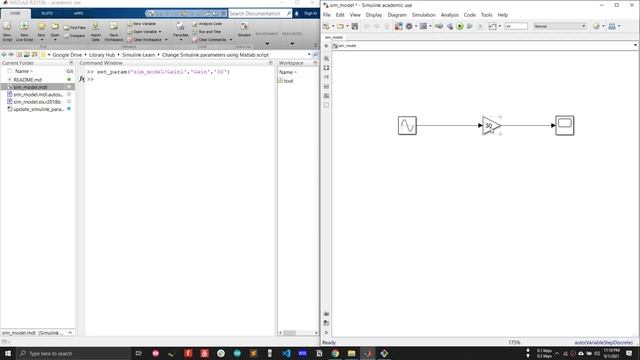The width and height of the screenshot is (640, 360).
Task: Click the tout variable in Workspace
Action: tap(289, 81)
